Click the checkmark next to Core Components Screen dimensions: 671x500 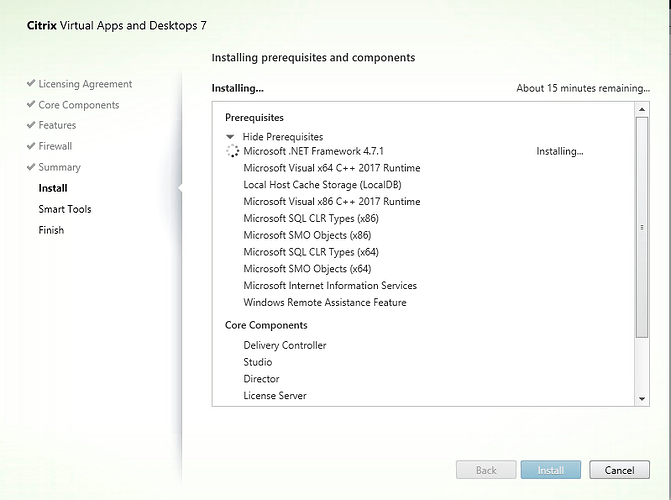point(31,105)
